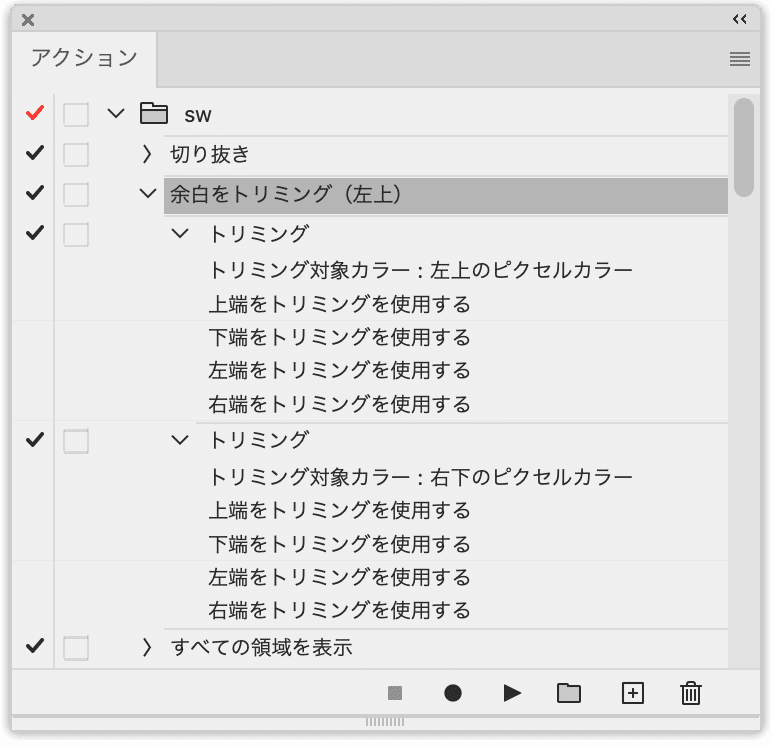Select the 切り抜き action
The height and width of the screenshot is (746, 772).
pos(210,154)
